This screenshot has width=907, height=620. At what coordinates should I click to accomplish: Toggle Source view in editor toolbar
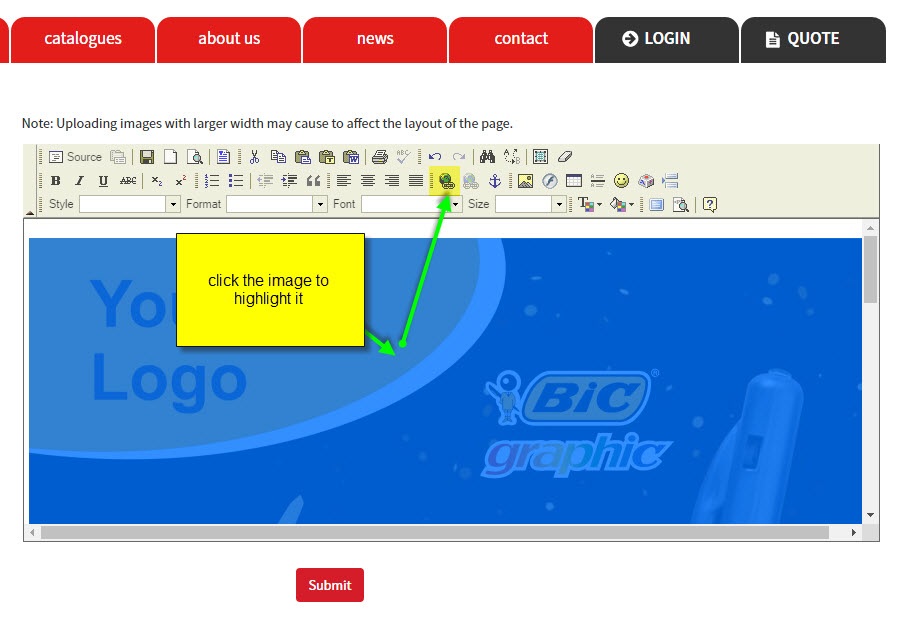(x=75, y=157)
